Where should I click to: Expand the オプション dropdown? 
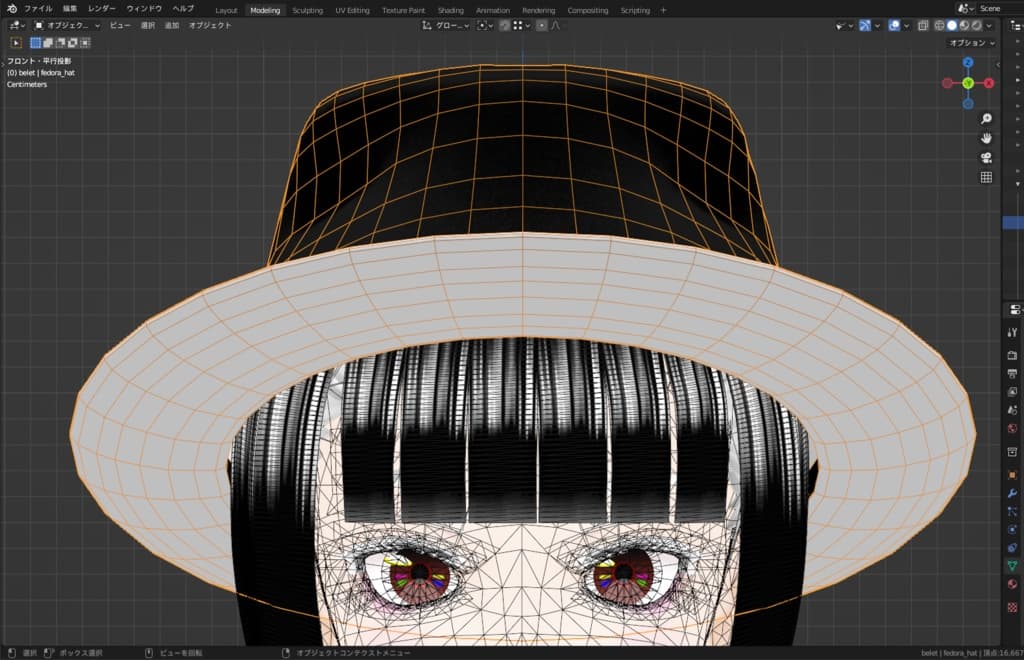[x=971, y=43]
